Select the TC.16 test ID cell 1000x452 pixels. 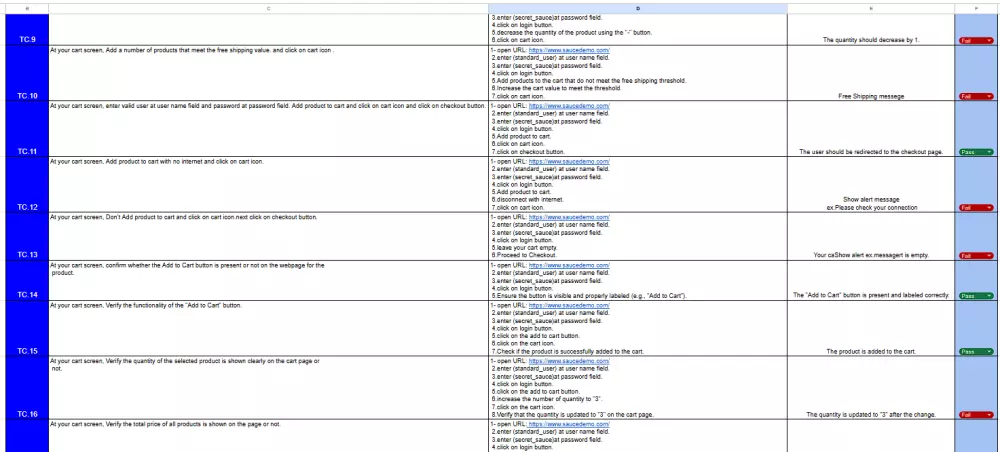tap(27, 388)
